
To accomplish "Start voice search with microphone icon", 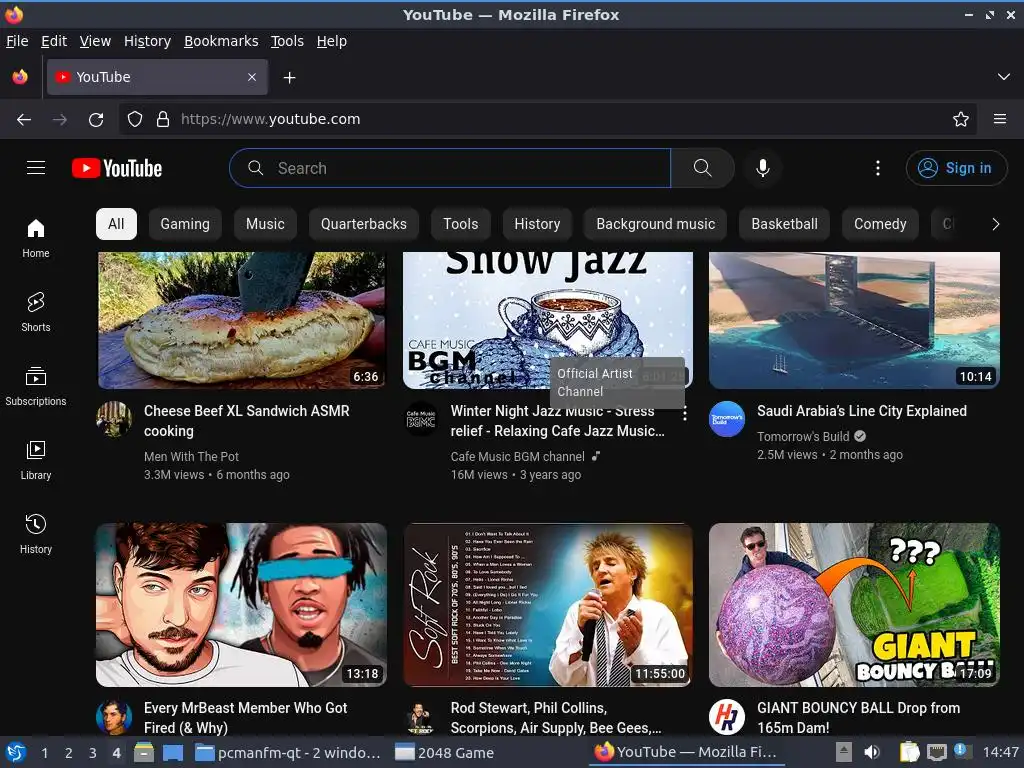I will click(x=763, y=168).
